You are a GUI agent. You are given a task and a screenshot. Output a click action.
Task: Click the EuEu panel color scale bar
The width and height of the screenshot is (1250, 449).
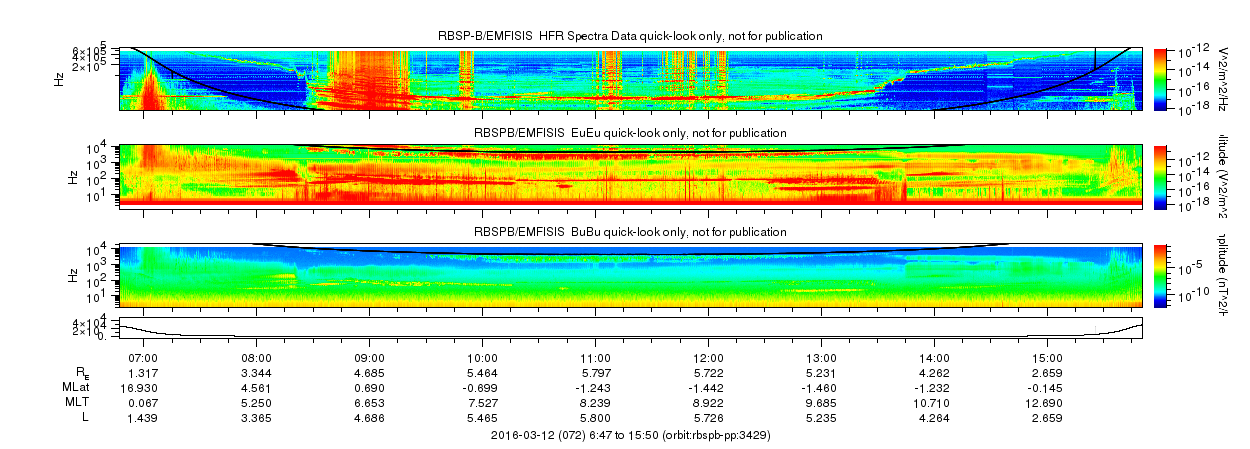(x=1160, y=175)
